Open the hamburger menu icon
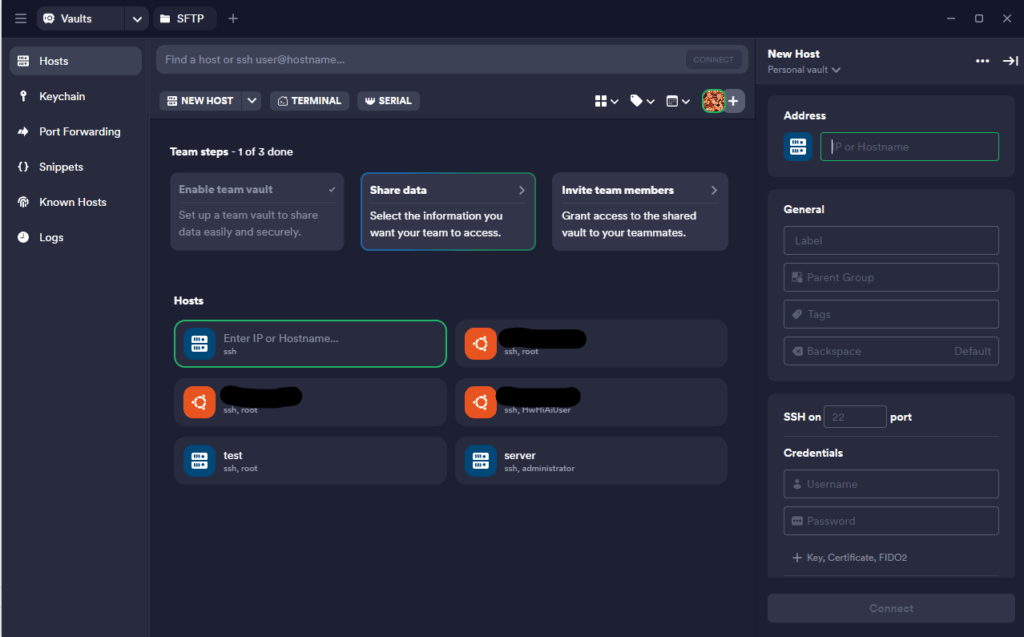This screenshot has width=1024, height=637. point(20,18)
